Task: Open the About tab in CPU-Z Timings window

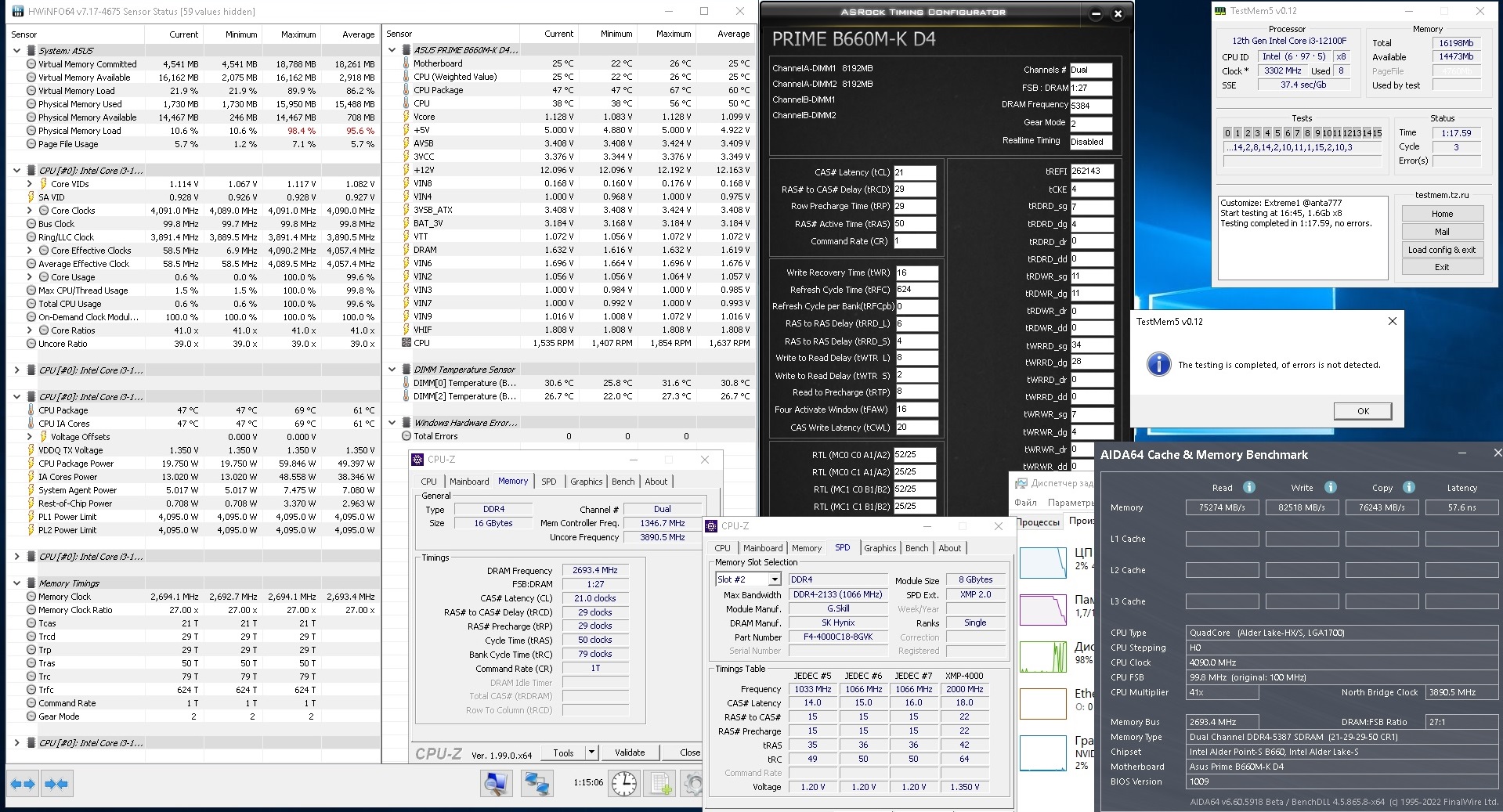Action: [x=656, y=482]
